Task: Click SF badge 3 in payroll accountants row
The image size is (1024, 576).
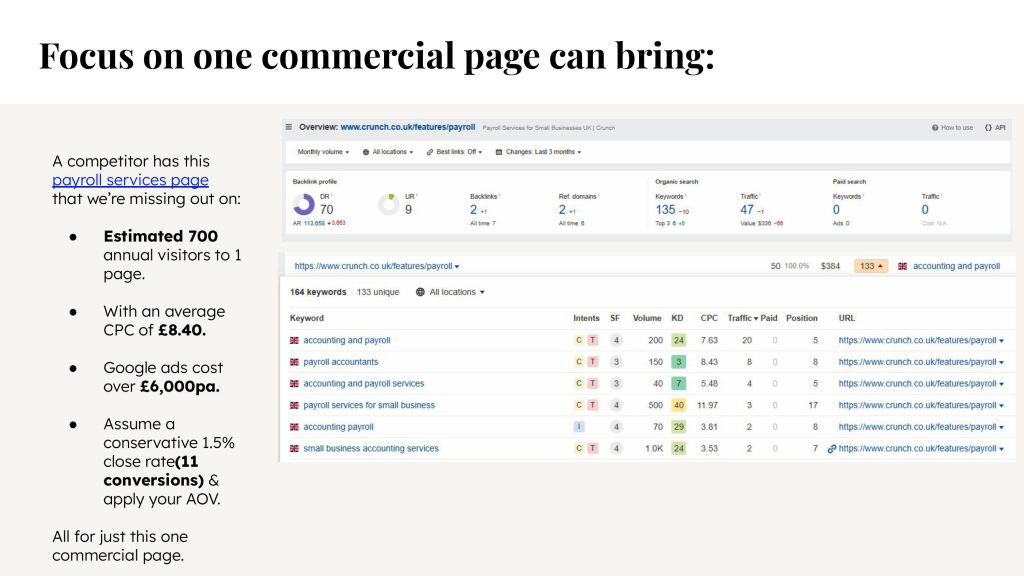Action: coord(615,362)
